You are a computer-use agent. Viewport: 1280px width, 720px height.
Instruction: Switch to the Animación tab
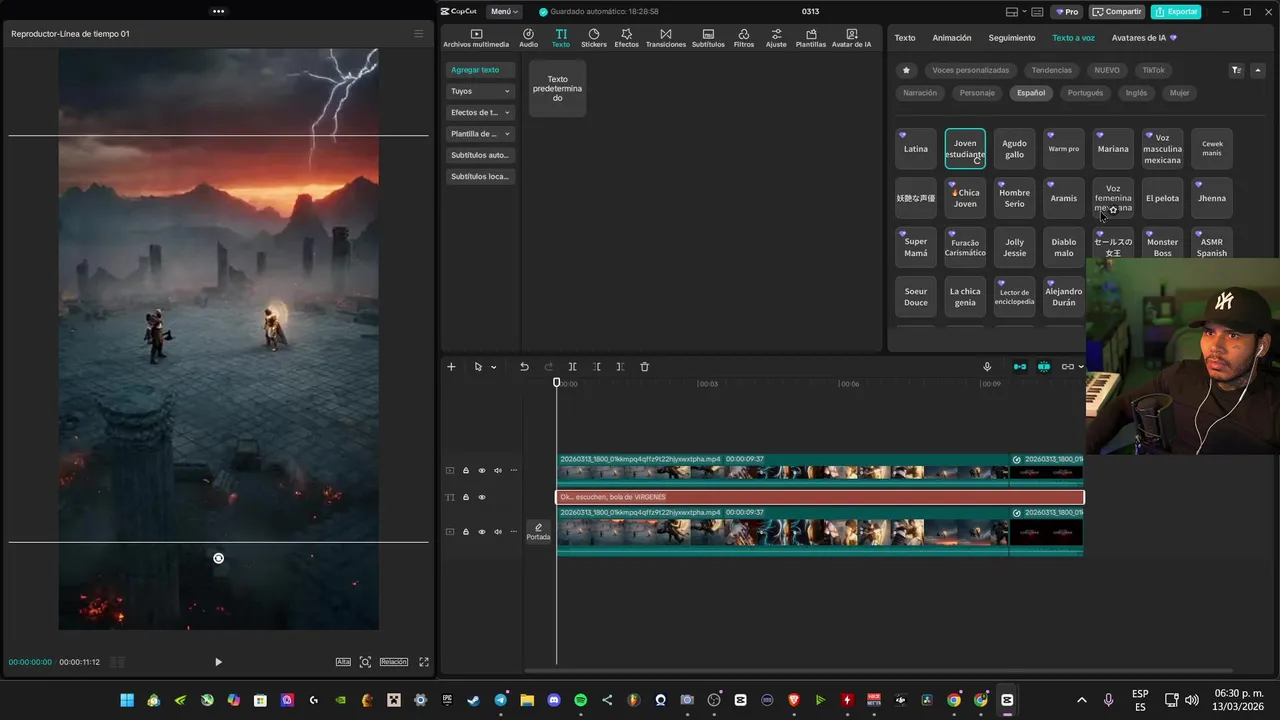tap(951, 38)
